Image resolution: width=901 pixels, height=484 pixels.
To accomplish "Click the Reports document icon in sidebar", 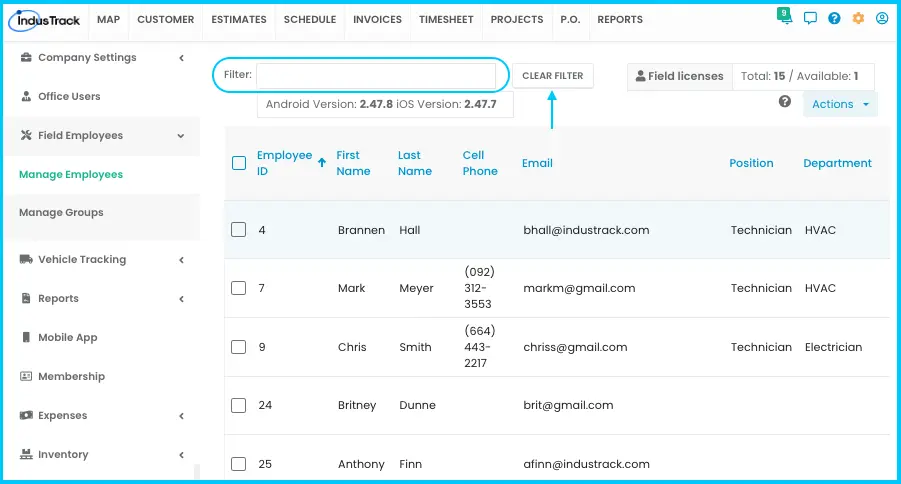I will (26, 298).
